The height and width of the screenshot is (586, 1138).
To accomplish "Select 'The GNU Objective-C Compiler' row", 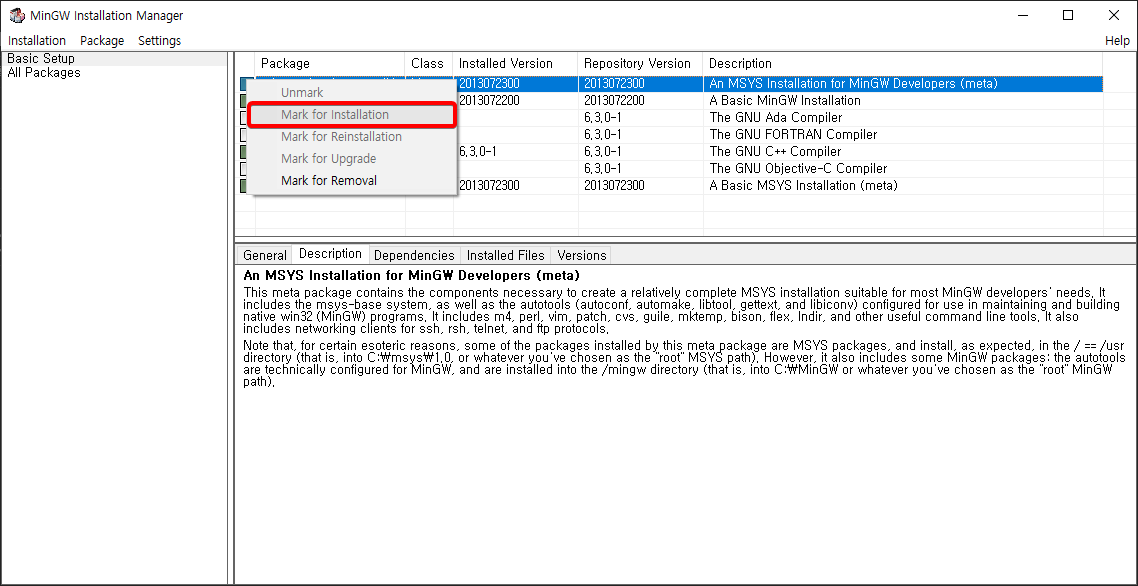I will 798,168.
